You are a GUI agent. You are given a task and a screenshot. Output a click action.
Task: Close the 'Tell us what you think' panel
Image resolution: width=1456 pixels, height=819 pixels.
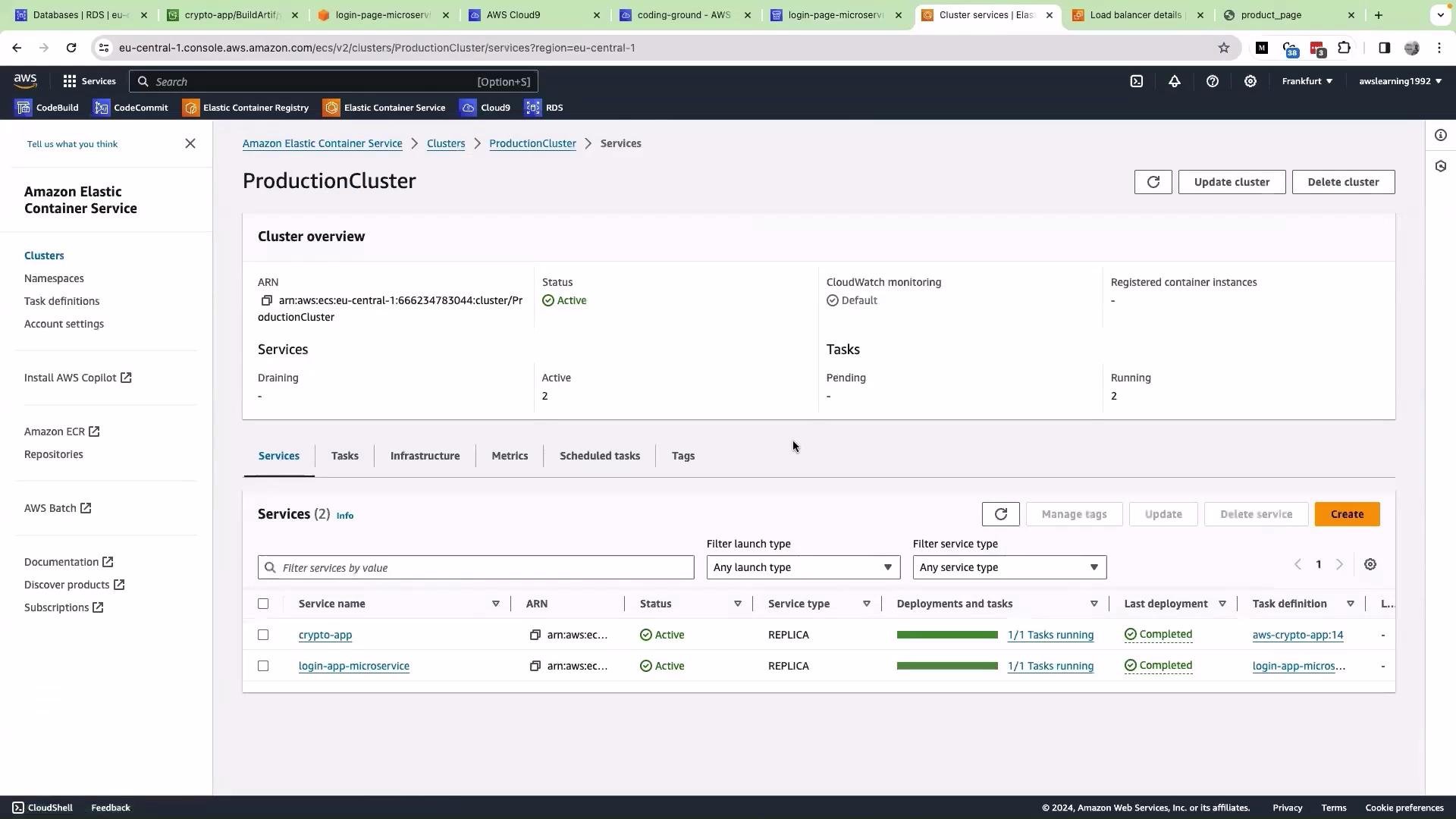click(x=190, y=143)
